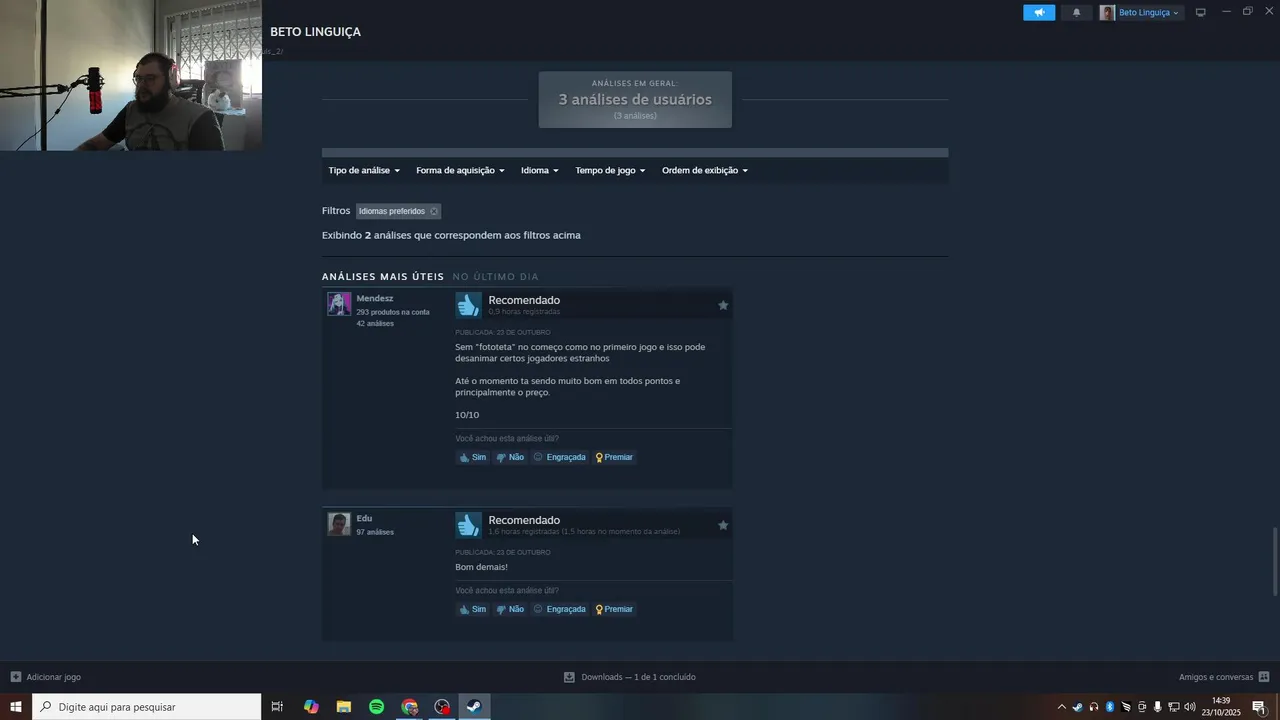Enter Big Picture mode via monitor icon

point(1201,12)
